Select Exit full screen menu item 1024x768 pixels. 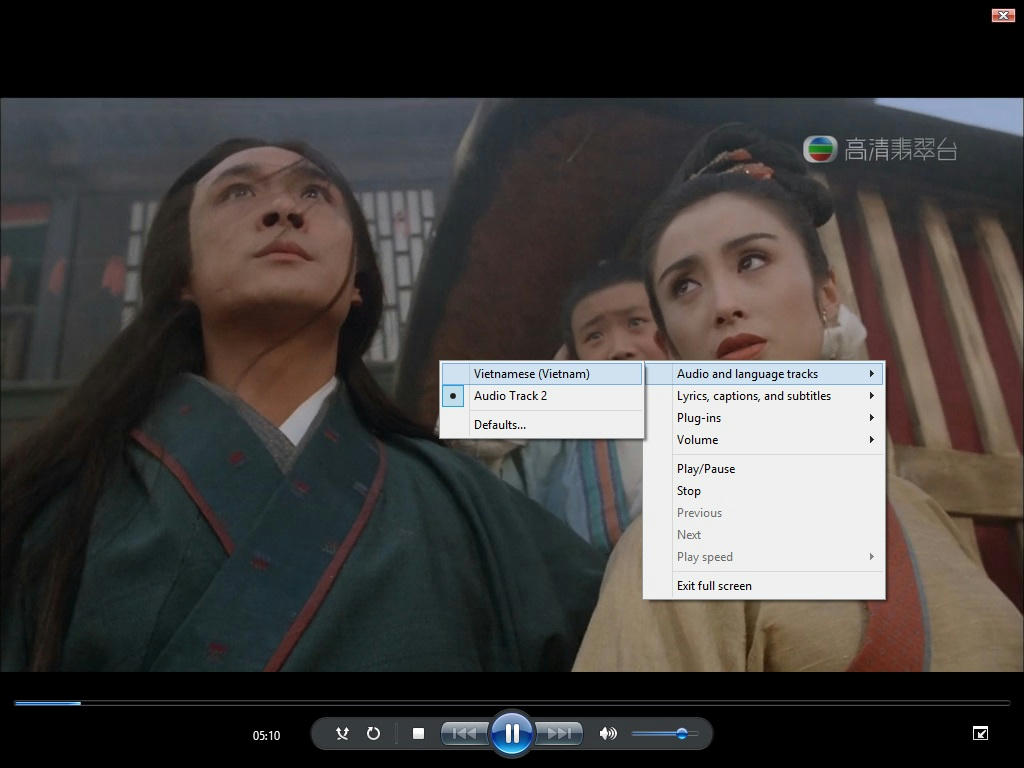pyautogui.click(x=764, y=586)
